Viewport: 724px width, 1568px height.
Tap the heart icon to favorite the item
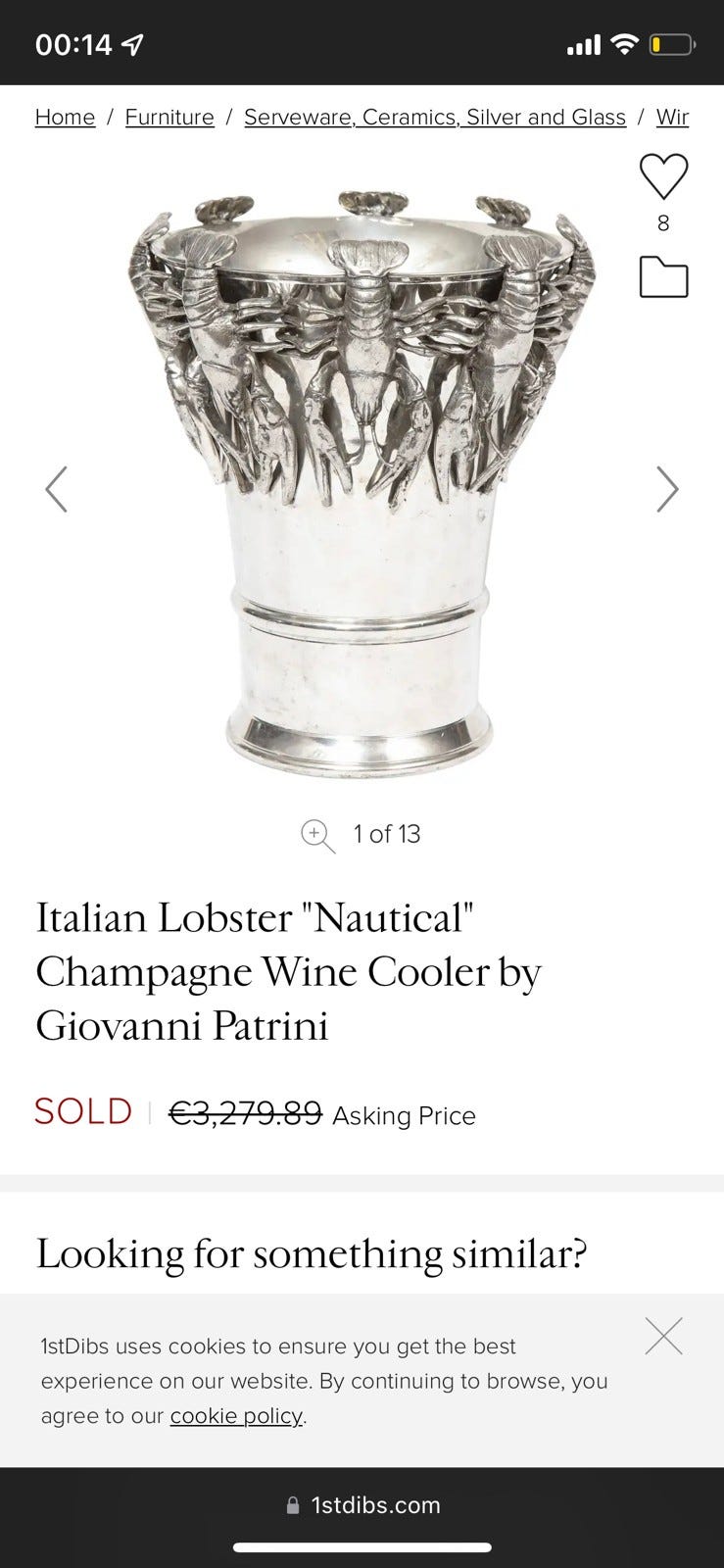click(x=663, y=177)
